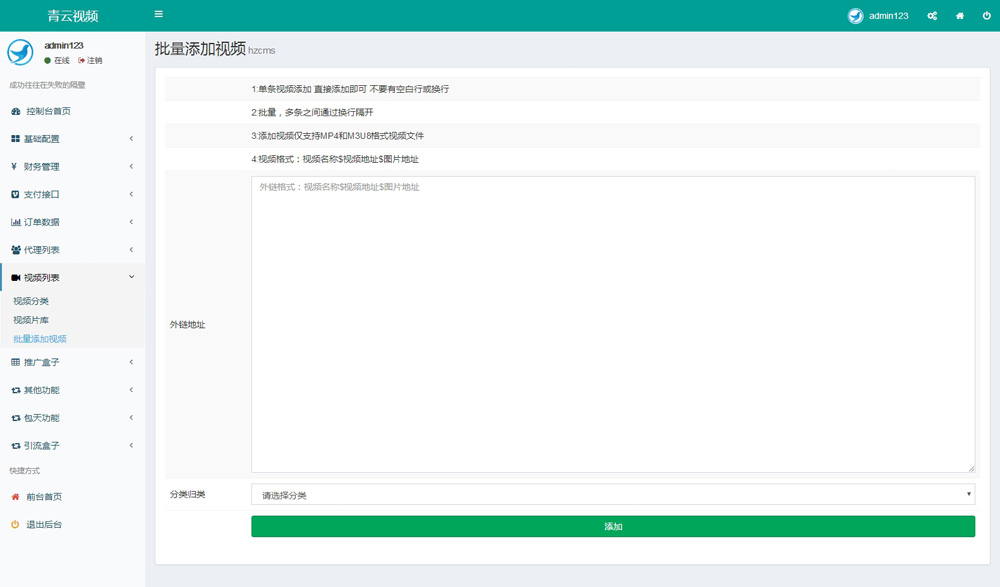This screenshot has width=1000, height=587.
Task: Open 控制台首页 dashboard in sidebar
Action: click(x=48, y=111)
